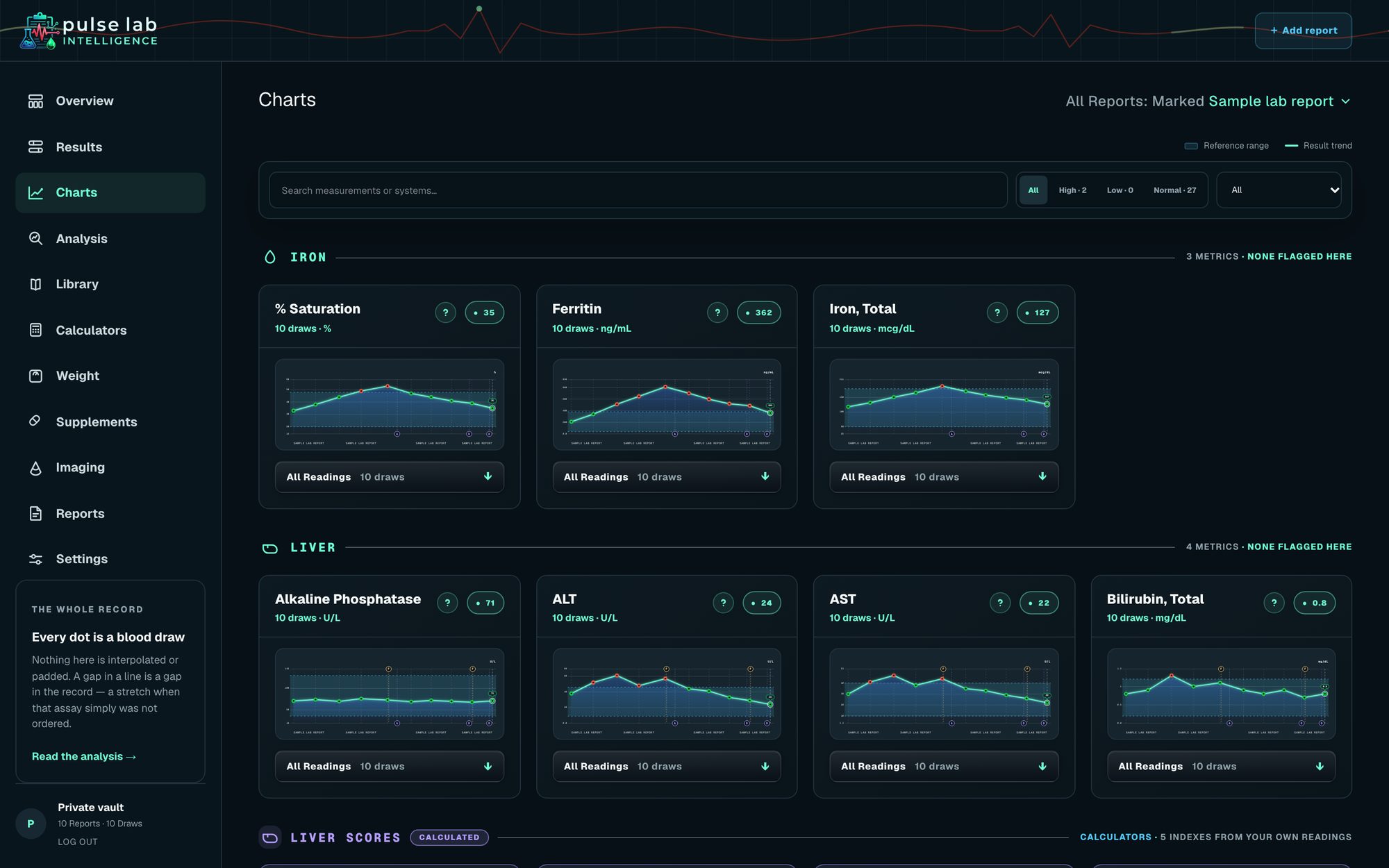Expand All Readings under Iron, Total

coord(944,477)
